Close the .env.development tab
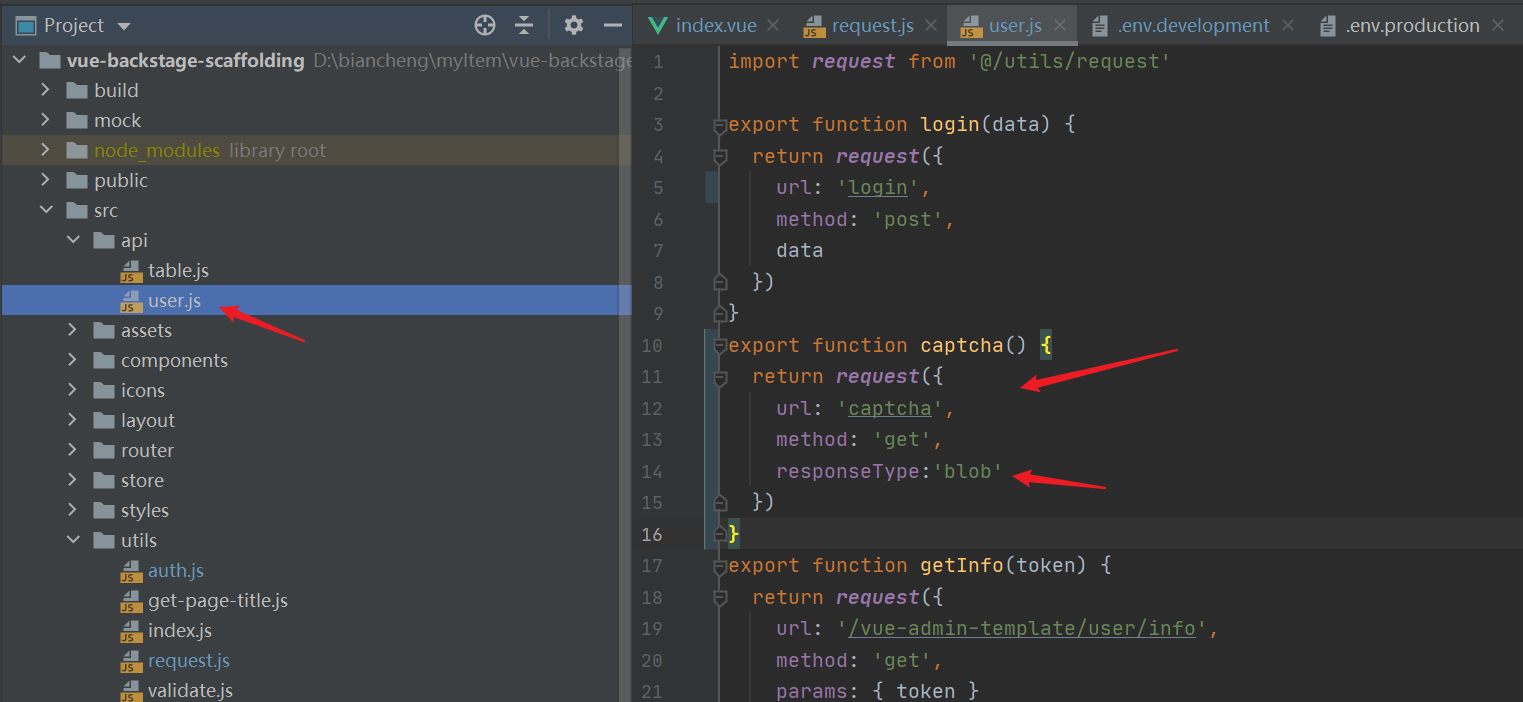The width and height of the screenshot is (1523, 702). coord(1288,26)
